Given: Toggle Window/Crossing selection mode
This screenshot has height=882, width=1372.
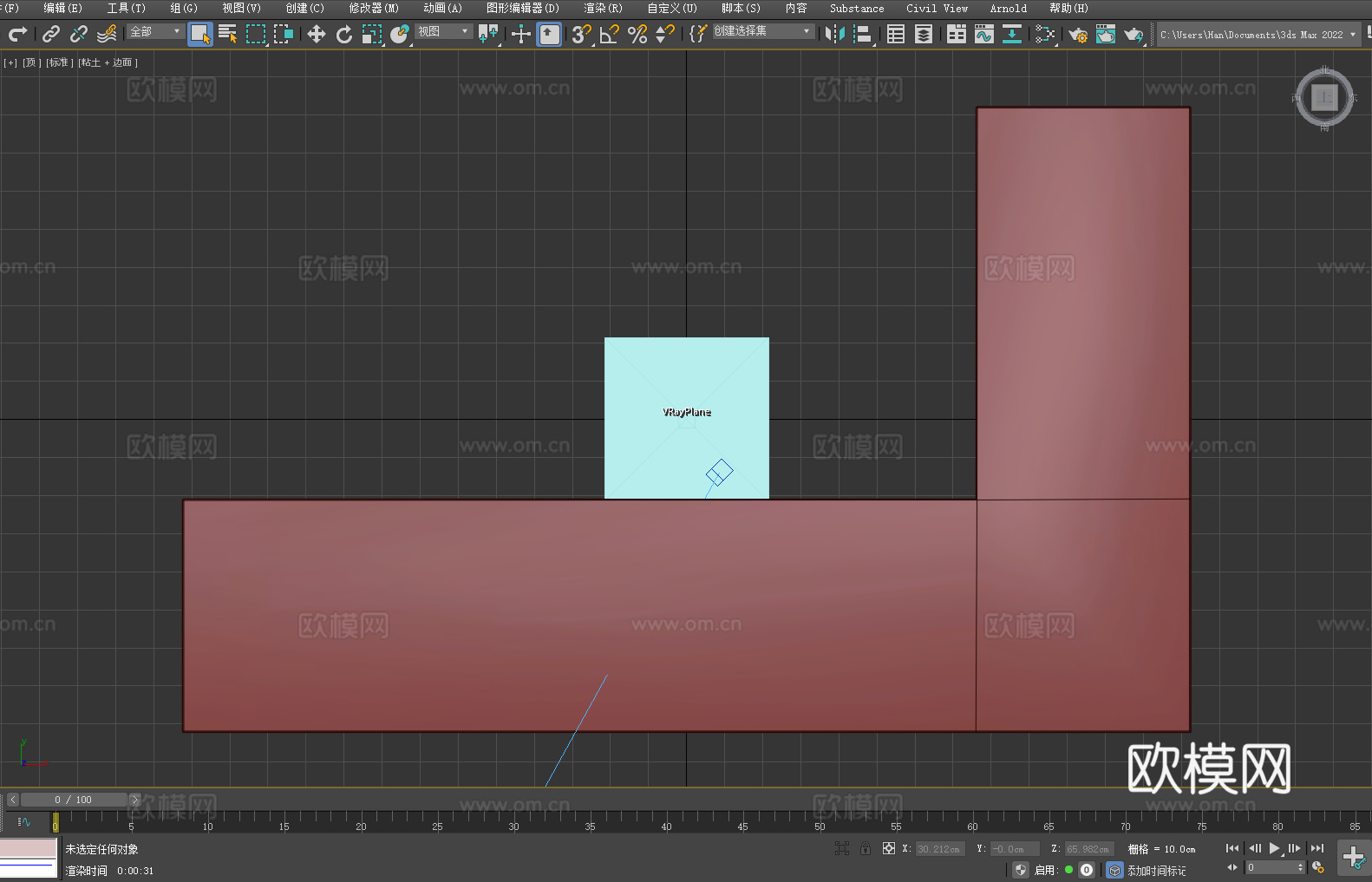Looking at the screenshot, I should [284, 34].
